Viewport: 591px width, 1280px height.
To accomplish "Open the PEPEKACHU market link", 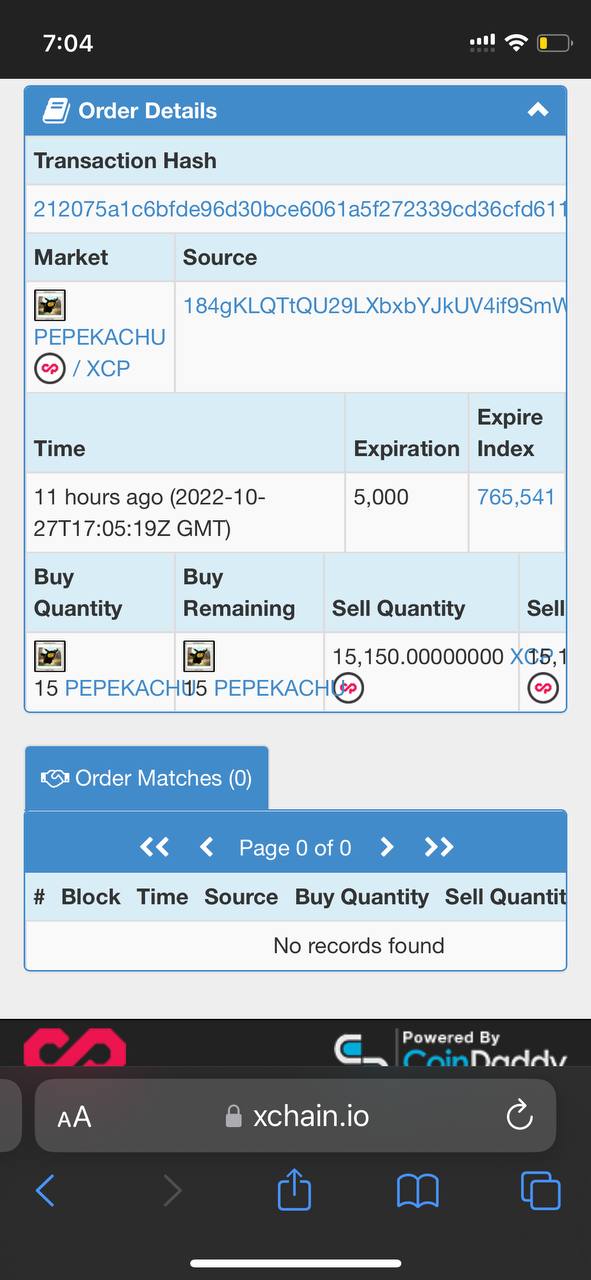I will click(x=100, y=337).
